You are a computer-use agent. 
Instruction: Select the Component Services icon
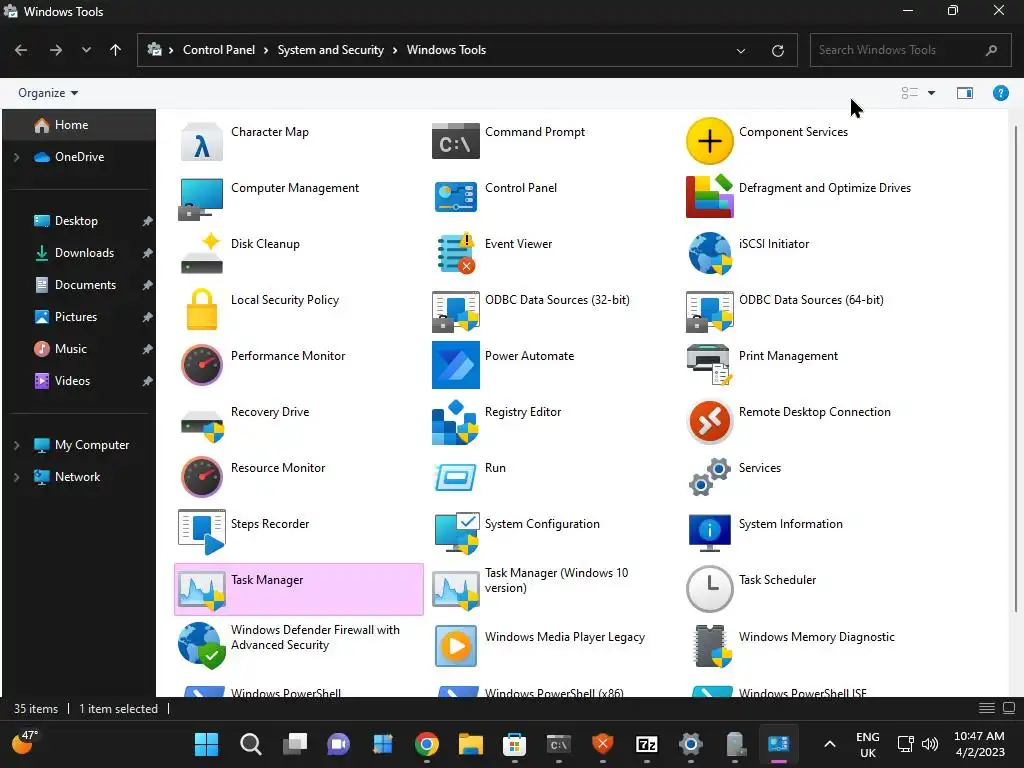[x=709, y=141]
